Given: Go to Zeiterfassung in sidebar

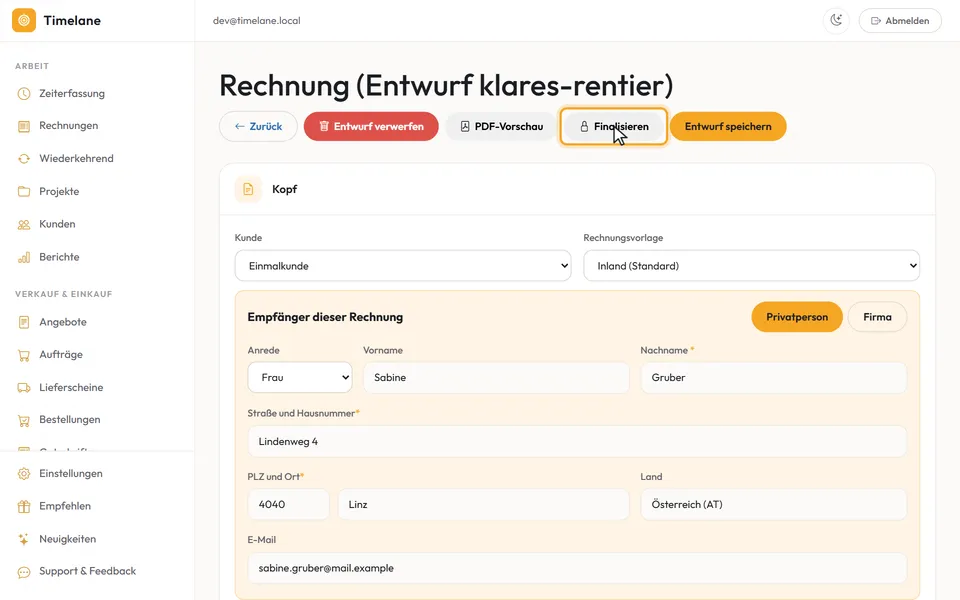Looking at the screenshot, I should (x=72, y=94).
